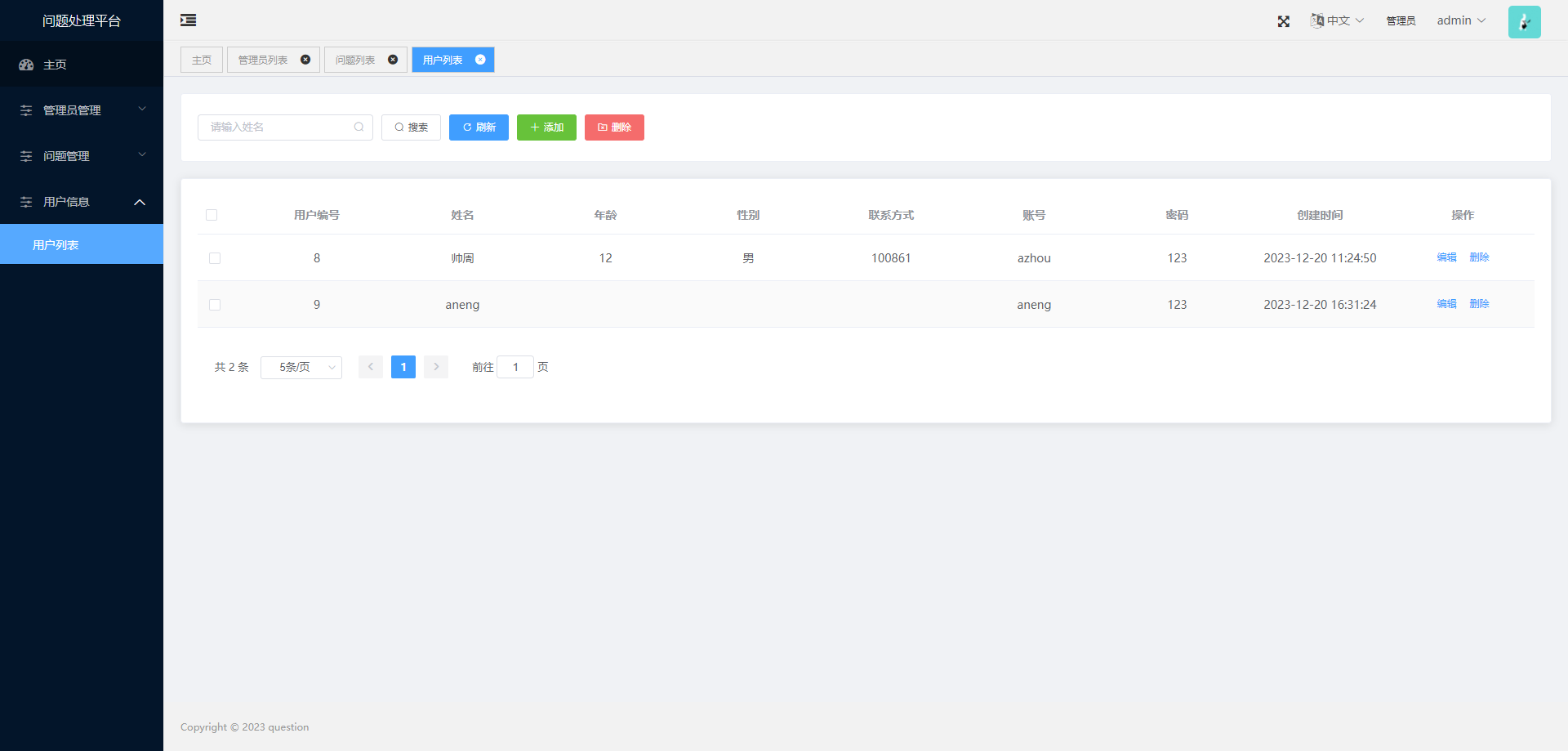1568x751 pixels.
Task: Toggle fullscreen with the expand icon
Action: point(1283,21)
